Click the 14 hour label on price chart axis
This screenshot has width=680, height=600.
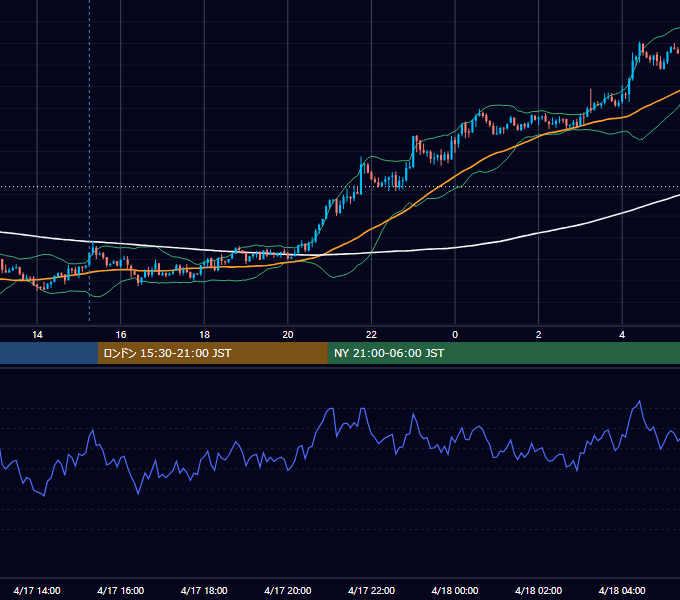click(x=37, y=335)
